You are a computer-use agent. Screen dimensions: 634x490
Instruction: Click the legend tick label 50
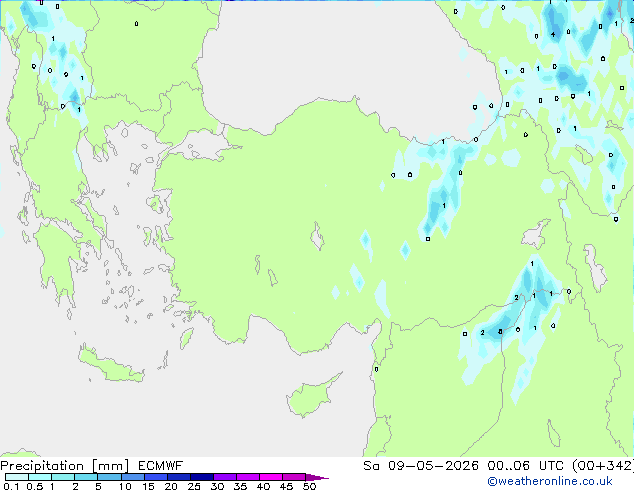coord(309,486)
